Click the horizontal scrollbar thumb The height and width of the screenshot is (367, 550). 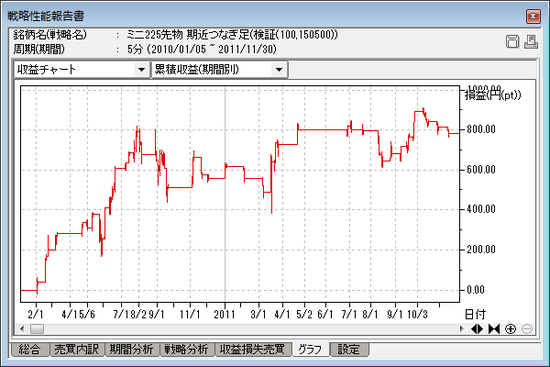pyautogui.click(x=37, y=329)
